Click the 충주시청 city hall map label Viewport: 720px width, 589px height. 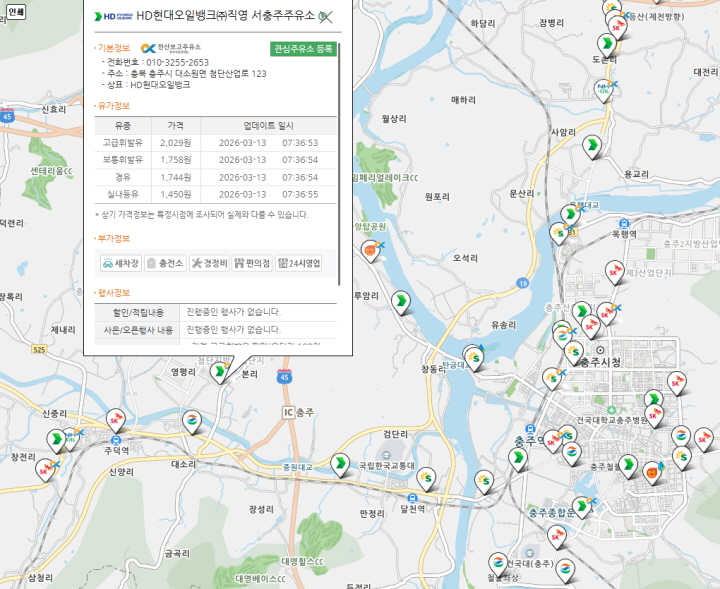pyautogui.click(x=600, y=362)
